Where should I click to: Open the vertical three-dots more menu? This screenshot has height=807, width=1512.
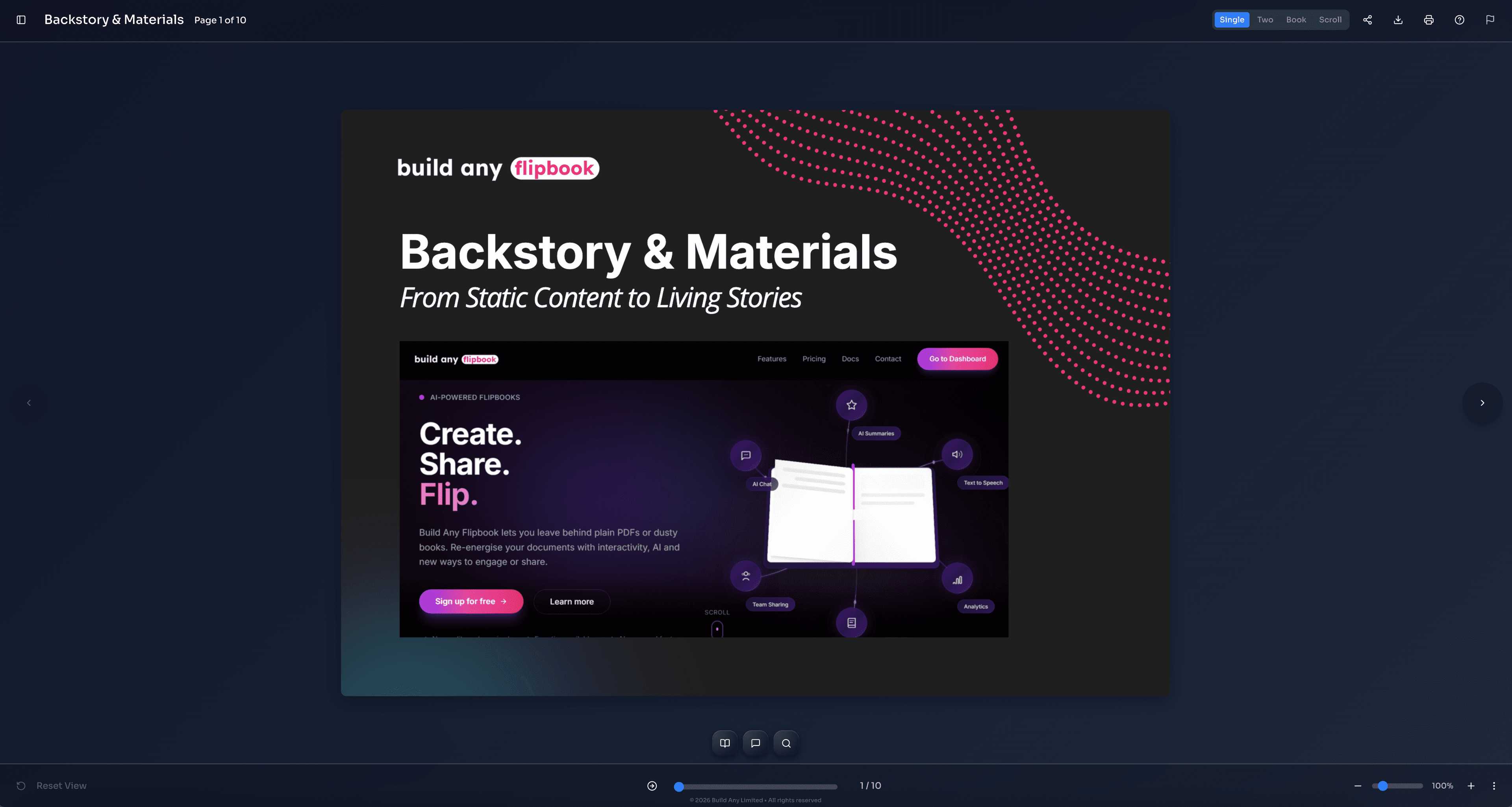pos(1494,786)
